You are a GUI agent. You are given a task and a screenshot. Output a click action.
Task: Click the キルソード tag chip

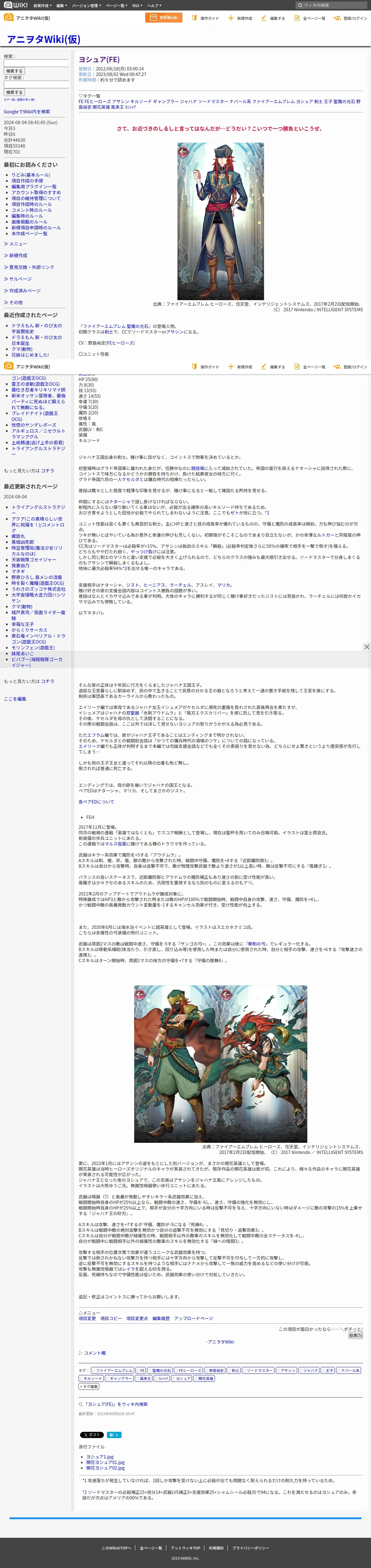tap(91, 1378)
